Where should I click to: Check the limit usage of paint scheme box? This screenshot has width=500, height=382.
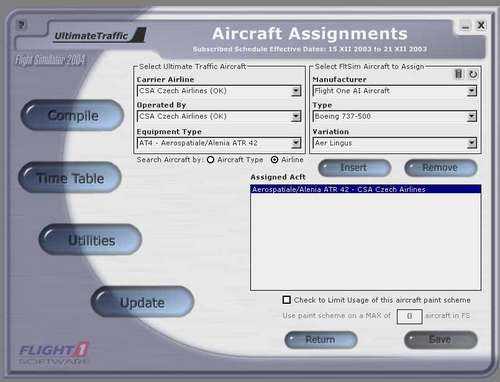tap(286, 300)
